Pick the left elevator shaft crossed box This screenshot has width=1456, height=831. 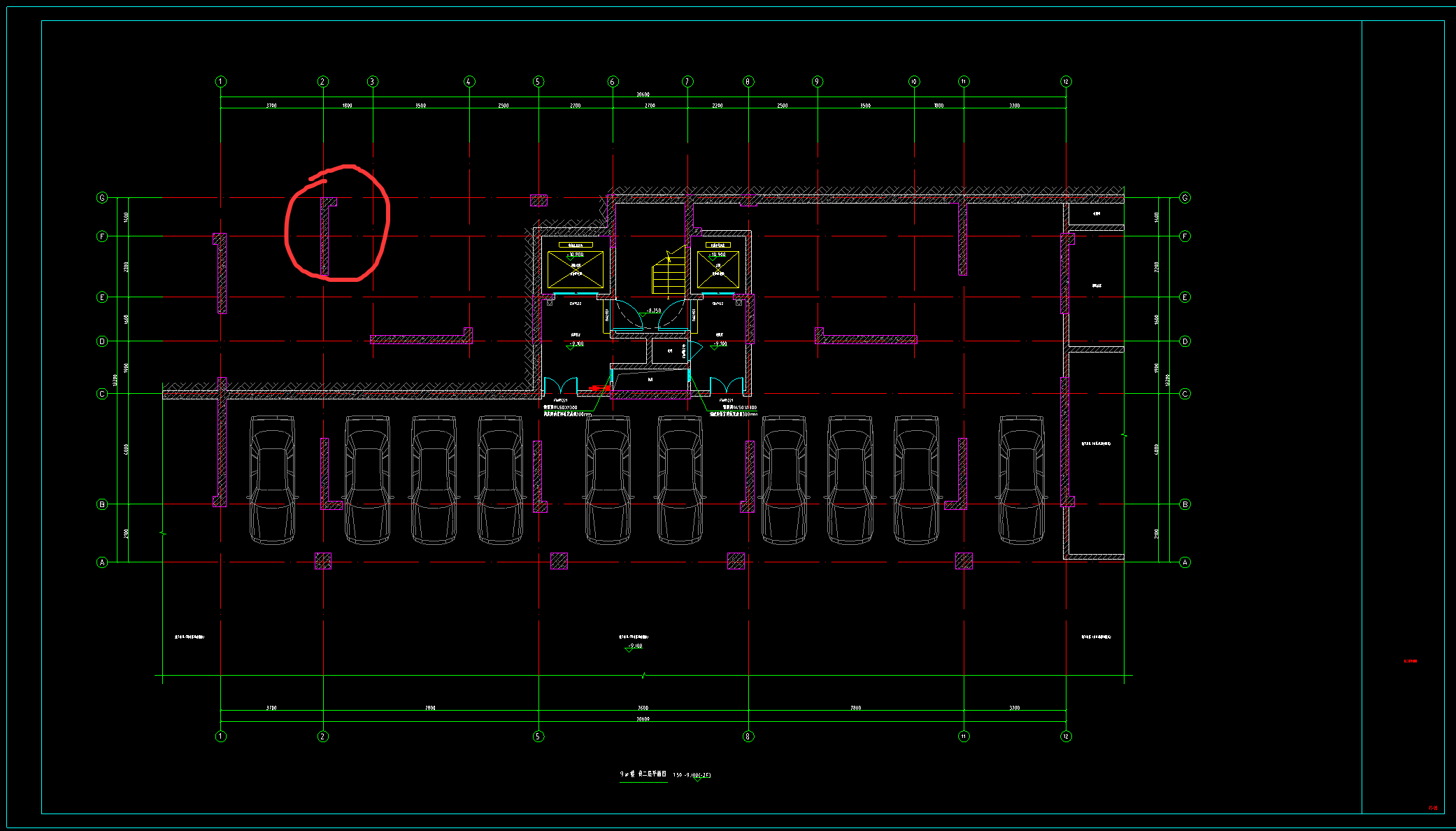[x=576, y=270]
